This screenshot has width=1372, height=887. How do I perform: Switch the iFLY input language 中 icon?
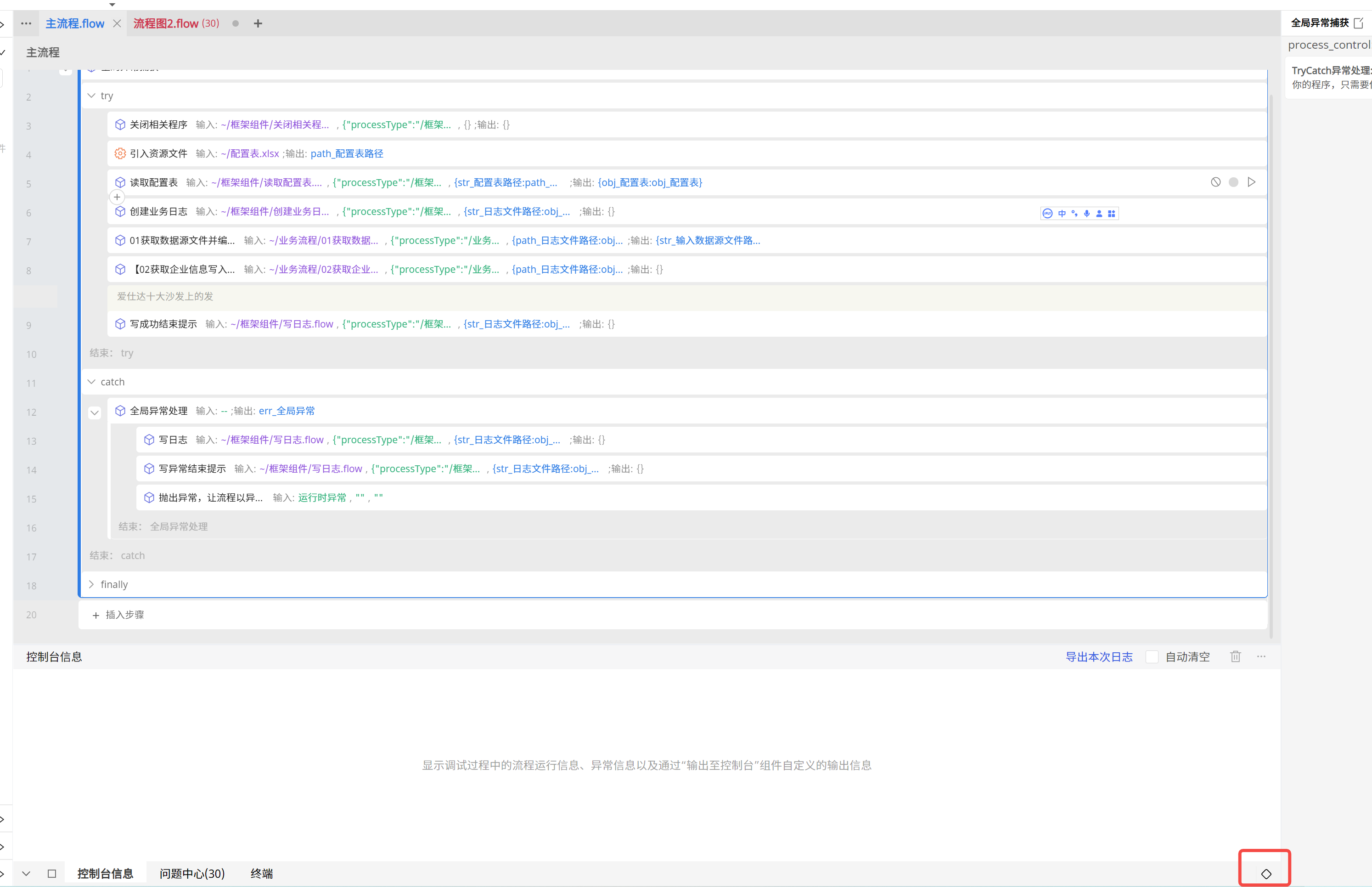pos(1062,214)
